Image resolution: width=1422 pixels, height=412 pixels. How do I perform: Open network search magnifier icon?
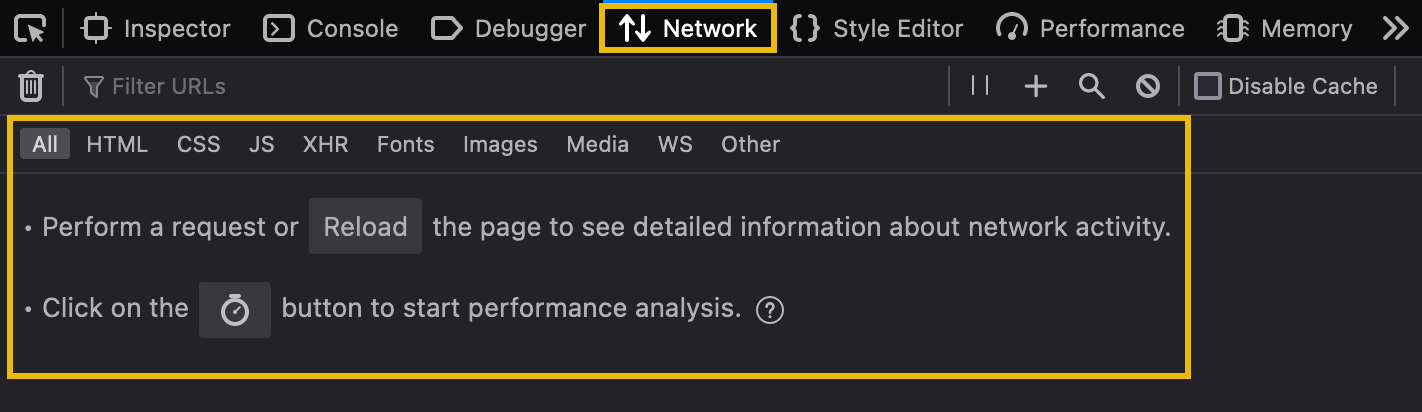1092,87
